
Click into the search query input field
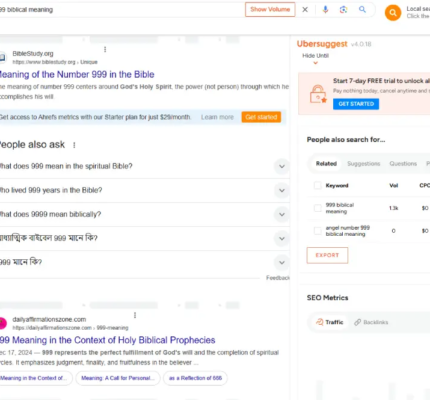120,10
